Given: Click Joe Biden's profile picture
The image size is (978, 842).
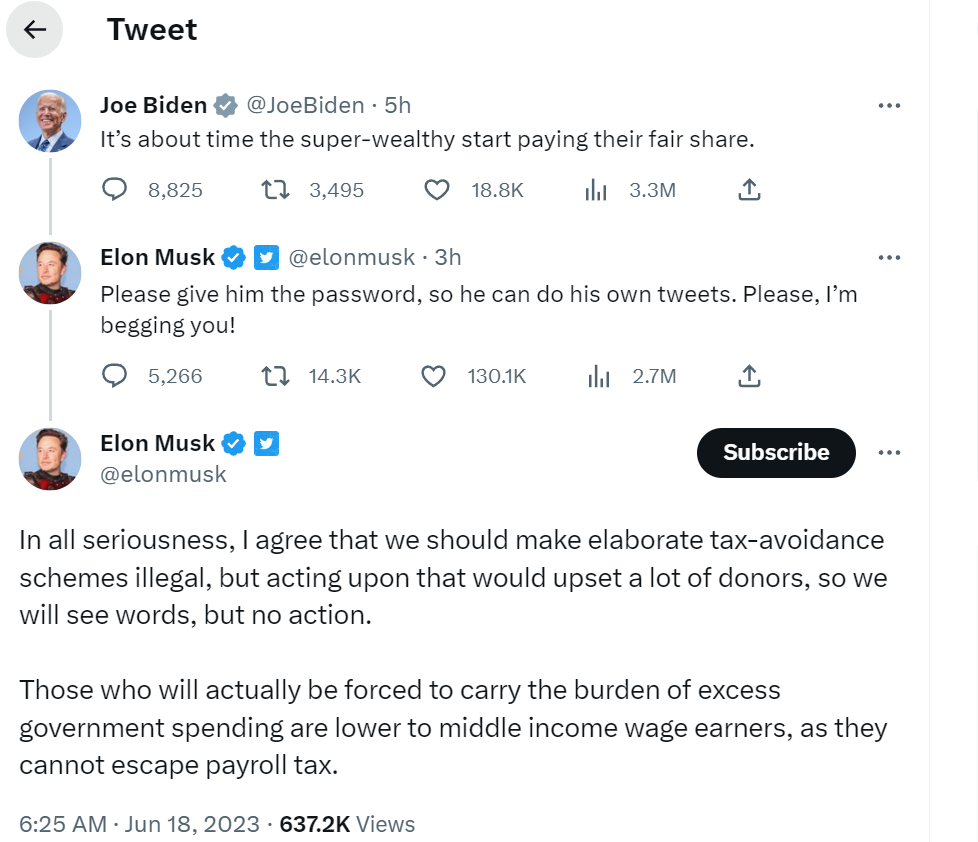Looking at the screenshot, I should (x=50, y=121).
